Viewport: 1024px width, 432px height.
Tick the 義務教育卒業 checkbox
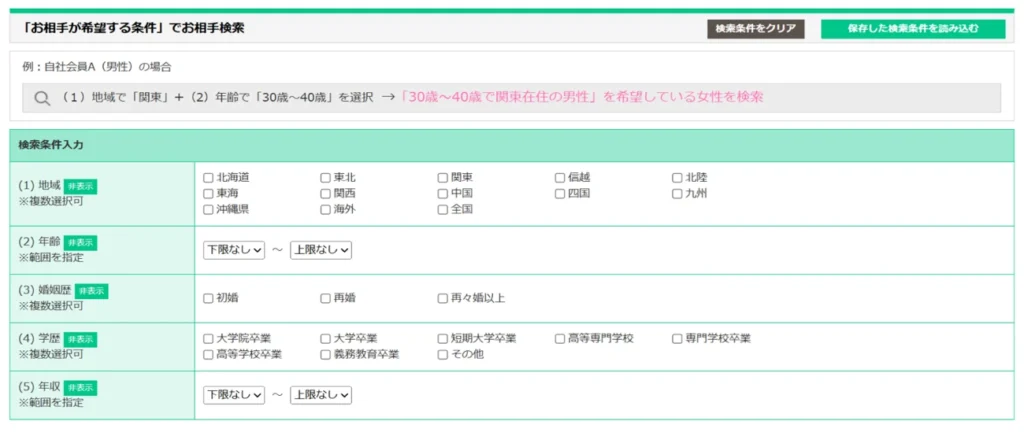(325, 355)
